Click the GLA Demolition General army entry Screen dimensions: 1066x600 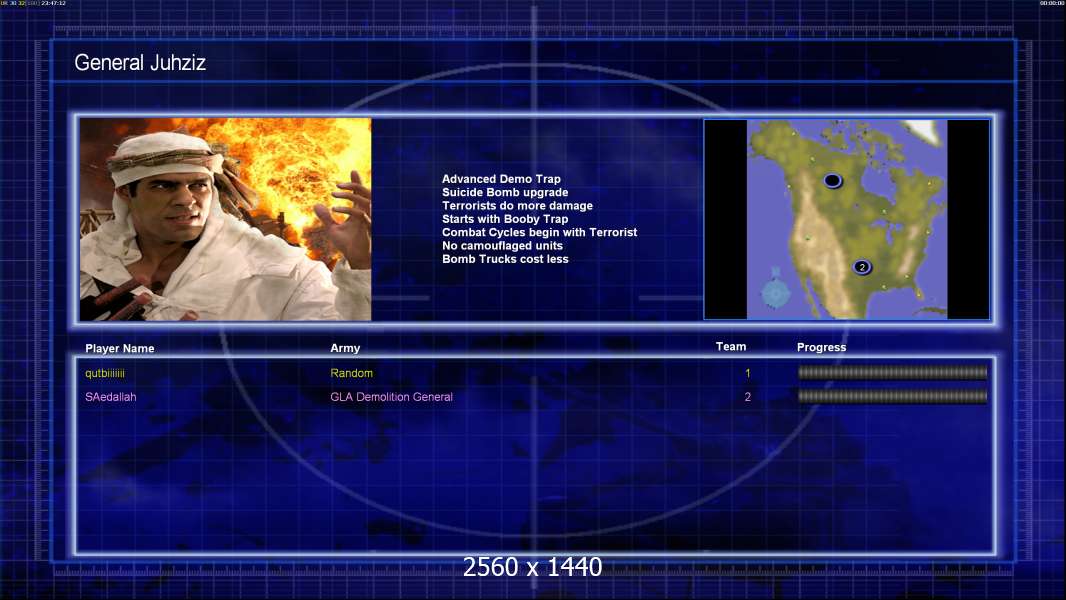click(x=392, y=397)
